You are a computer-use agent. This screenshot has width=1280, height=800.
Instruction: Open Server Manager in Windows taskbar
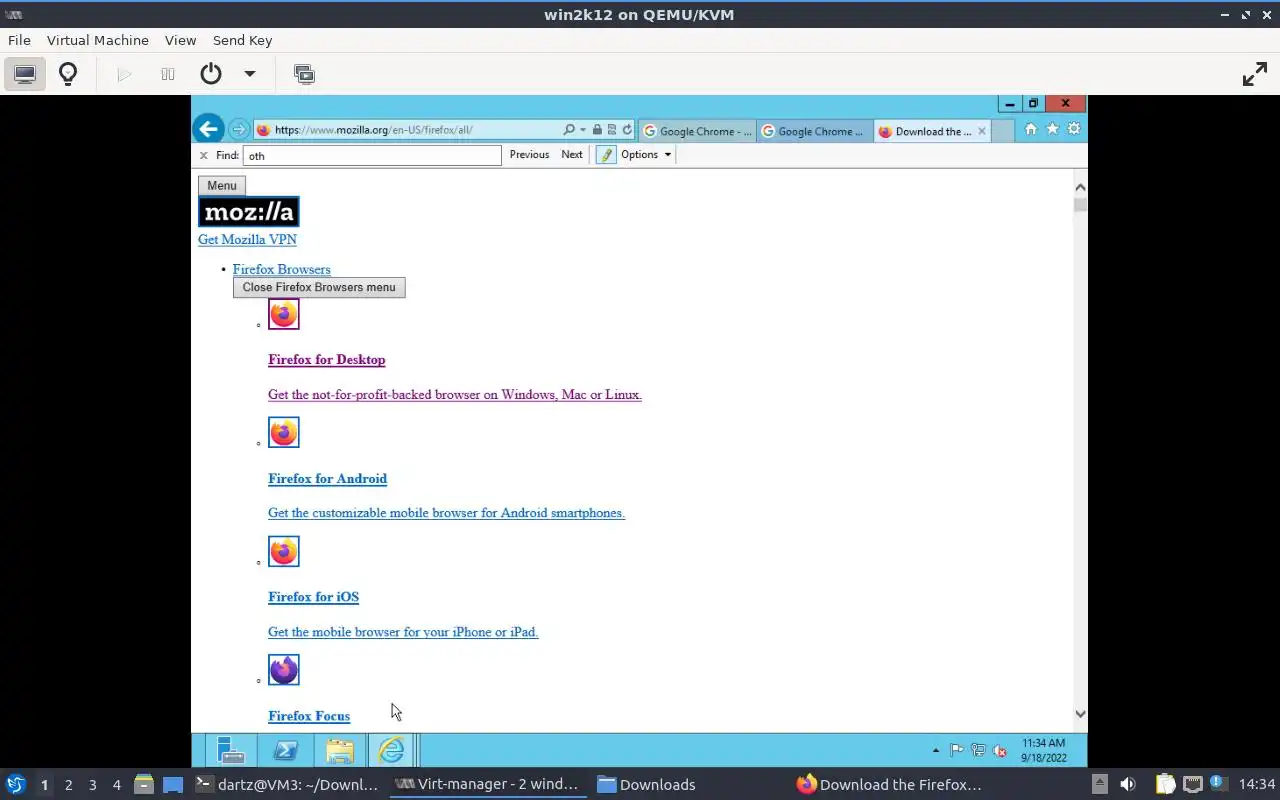click(231, 750)
